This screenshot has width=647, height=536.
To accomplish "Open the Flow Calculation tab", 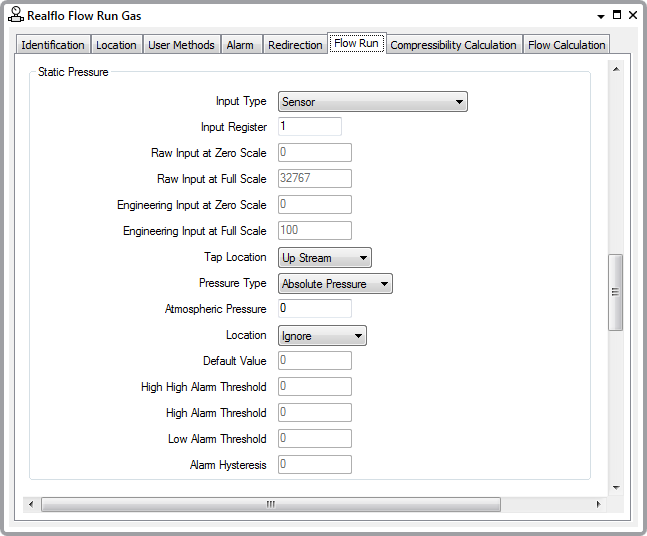I will point(567,45).
